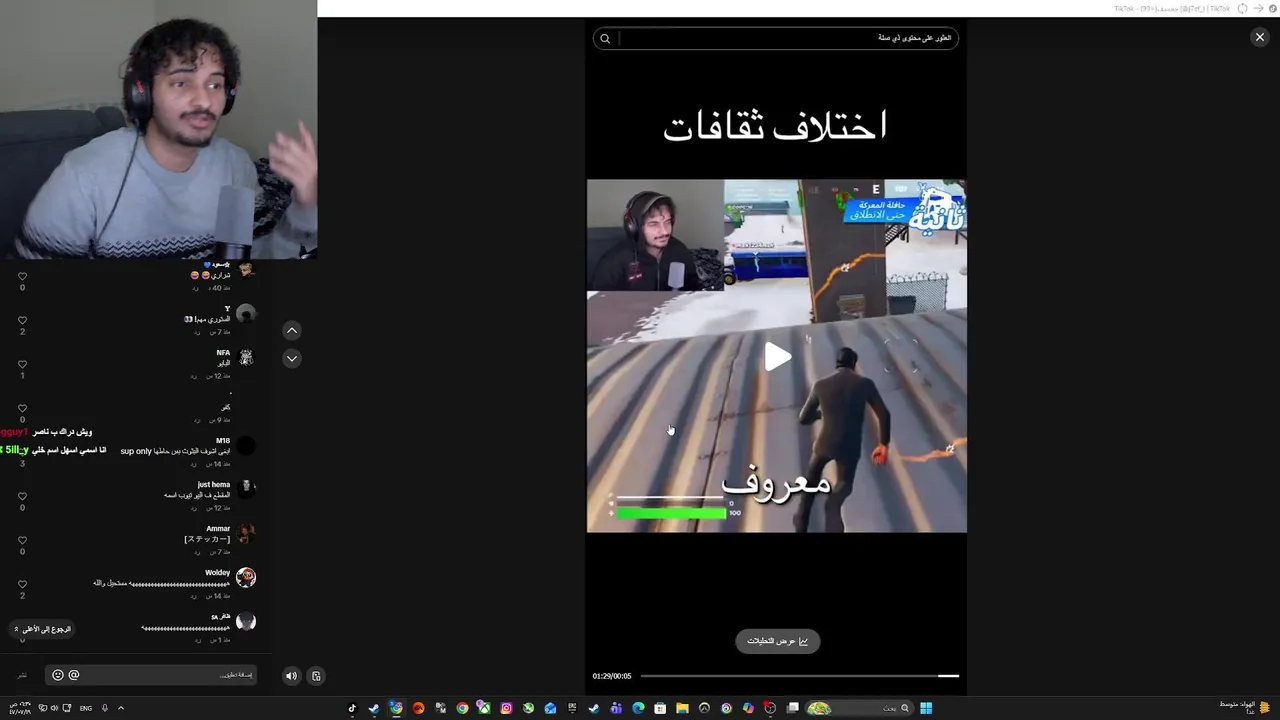Like the comment by Ammar
The image size is (1280, 720).
click(x=22, y=540)
